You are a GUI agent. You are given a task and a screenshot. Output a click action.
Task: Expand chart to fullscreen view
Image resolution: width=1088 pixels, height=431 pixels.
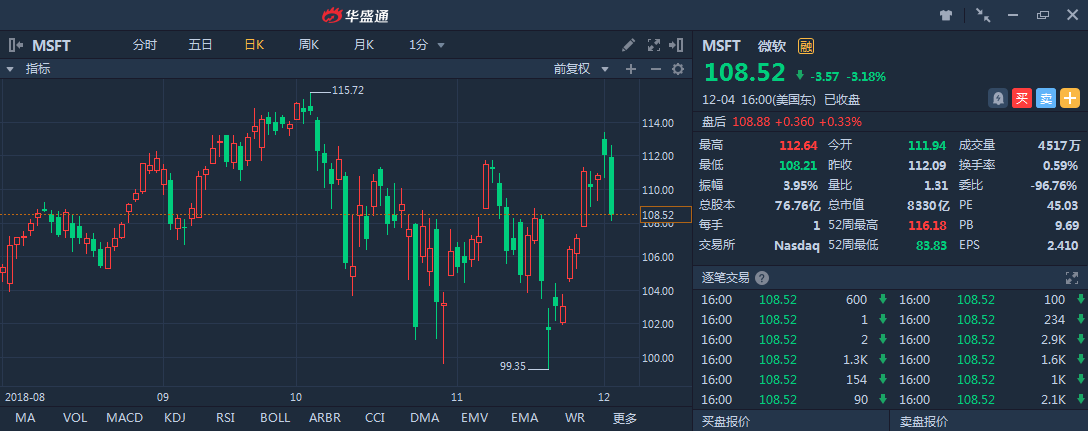[655, 45]
